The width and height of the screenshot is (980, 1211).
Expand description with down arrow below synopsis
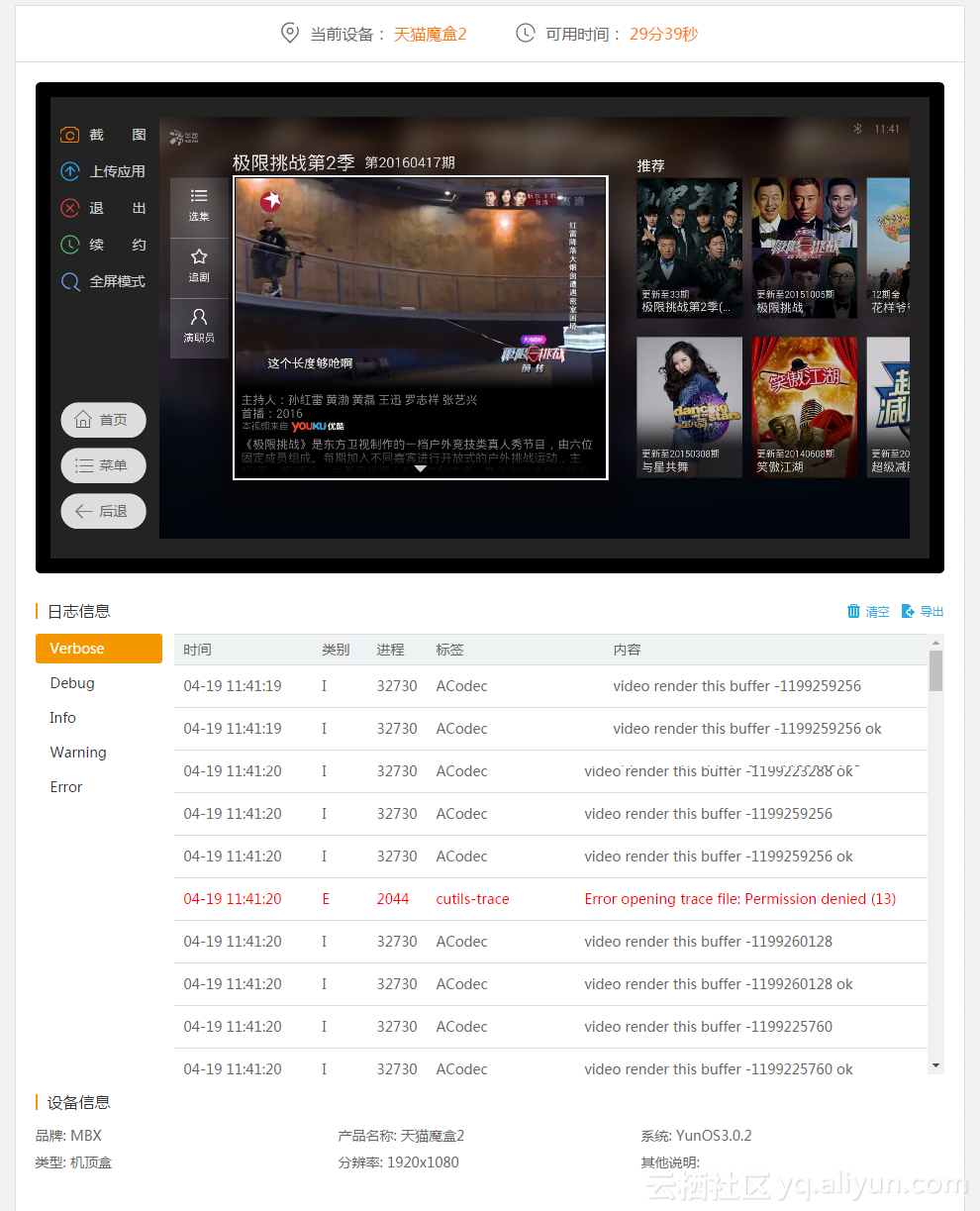(x=420, y=468)
